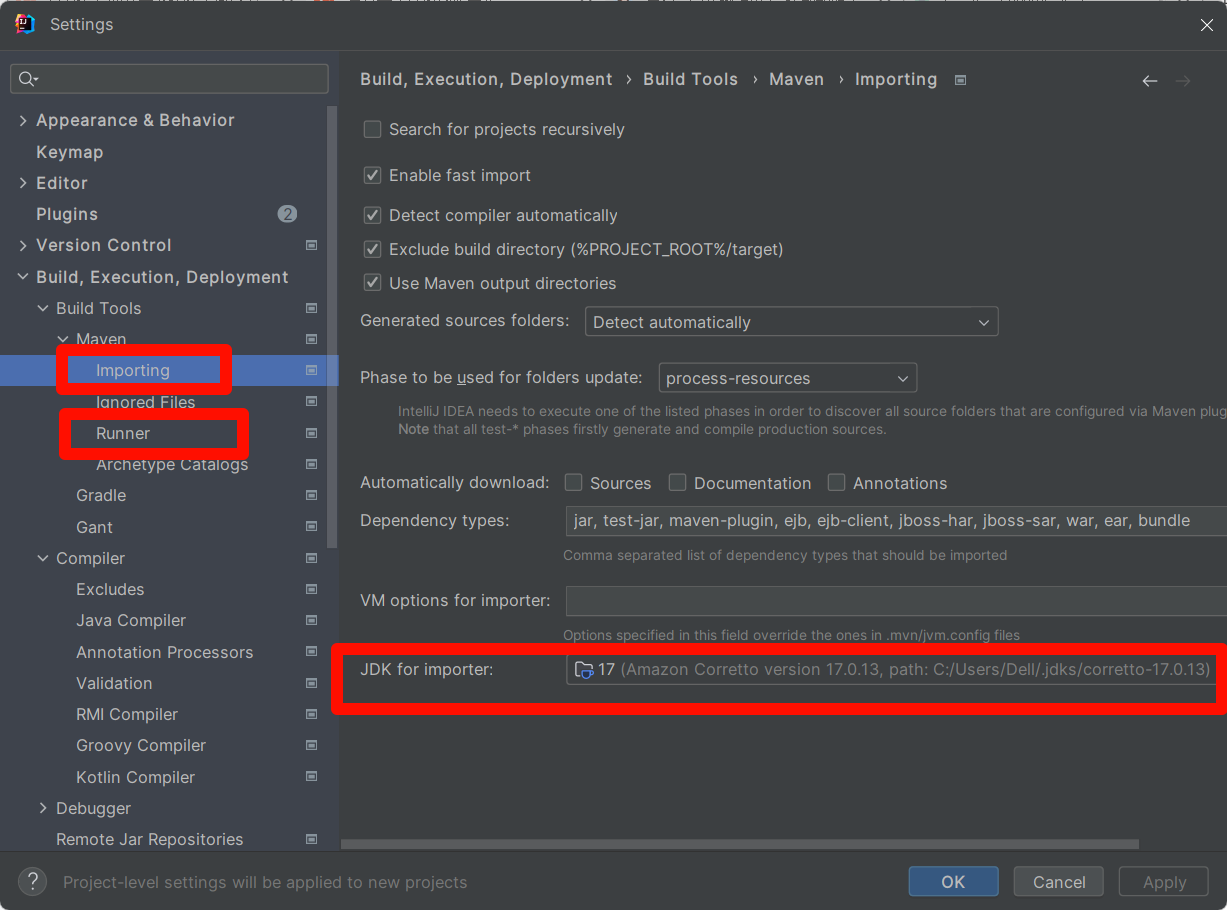Click Build, Execution, Deployment breadcrumb
Image resolution: width=1227 pixels, height=910 pixels.
(x=486, y=79)
